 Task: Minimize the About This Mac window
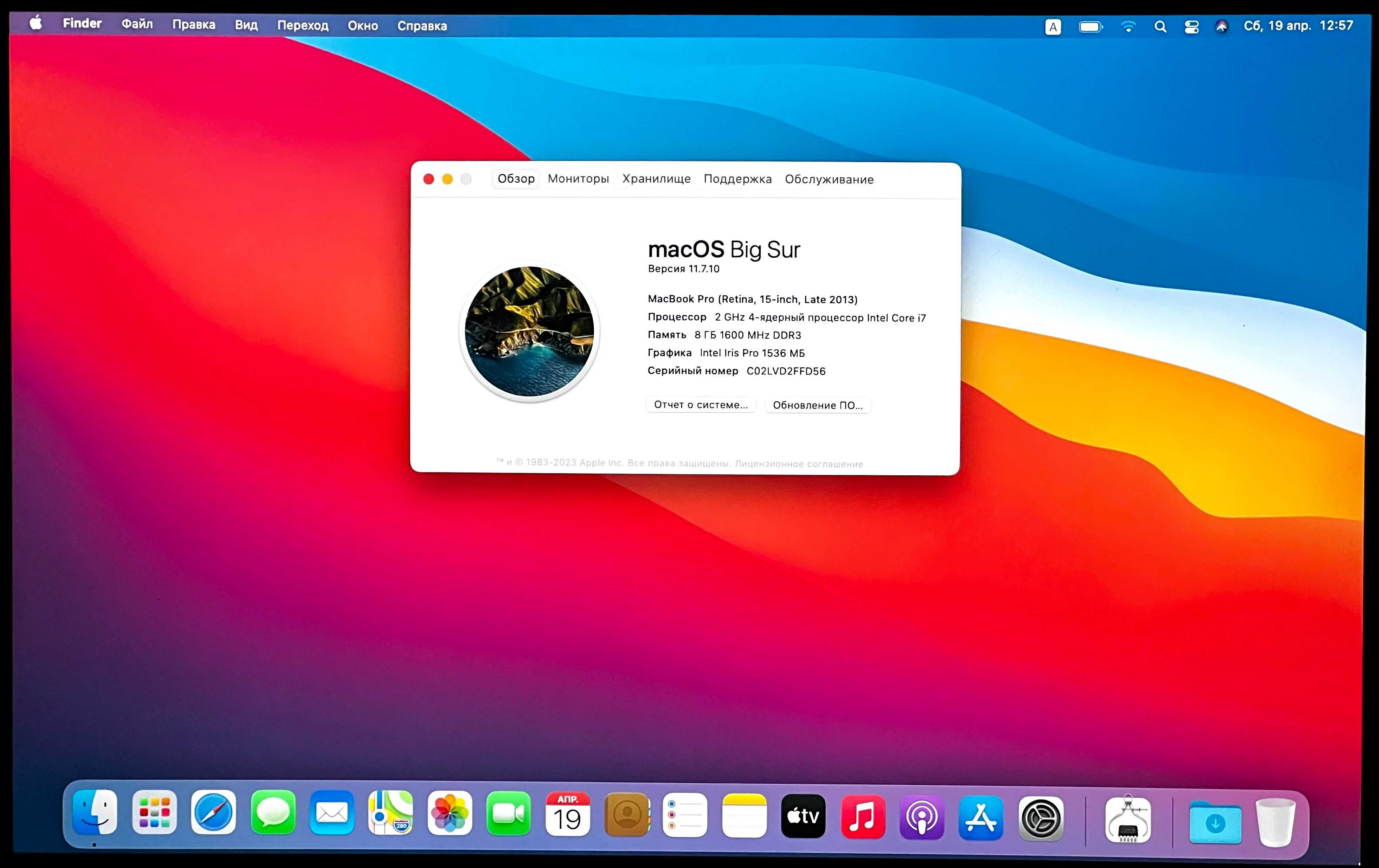pos(447,179)
